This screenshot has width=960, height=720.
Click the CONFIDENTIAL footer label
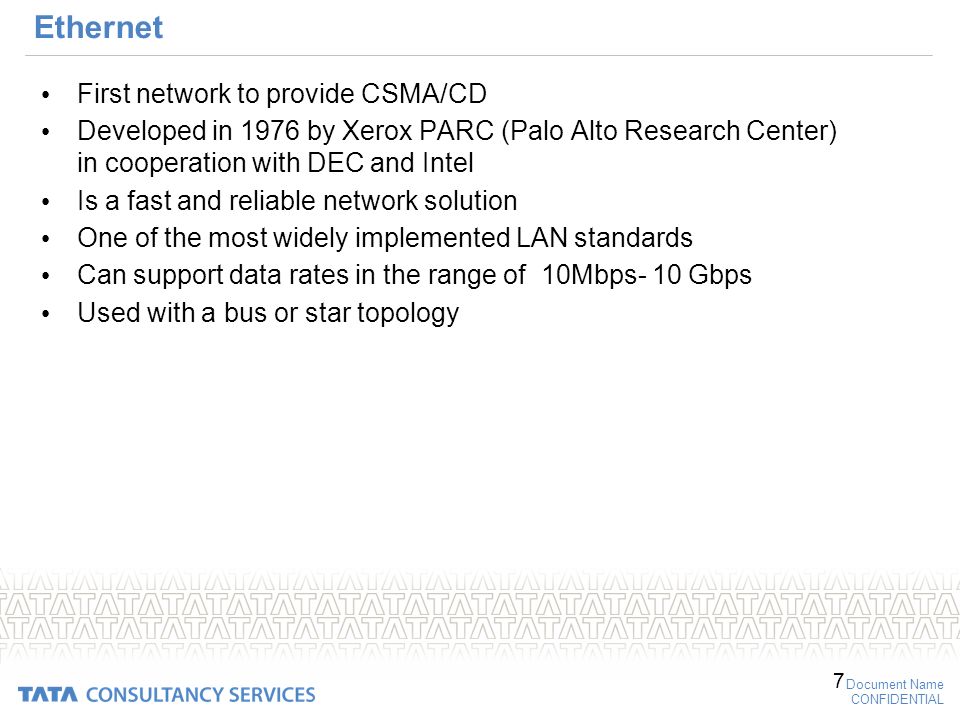tap(897, 699)
